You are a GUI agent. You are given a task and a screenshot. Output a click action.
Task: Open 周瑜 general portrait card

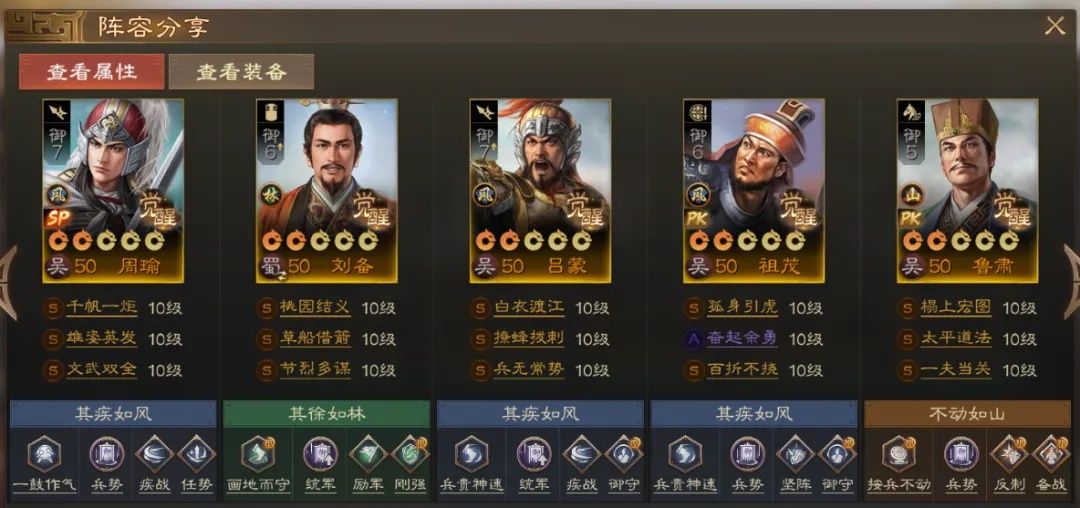coord(113,191)
